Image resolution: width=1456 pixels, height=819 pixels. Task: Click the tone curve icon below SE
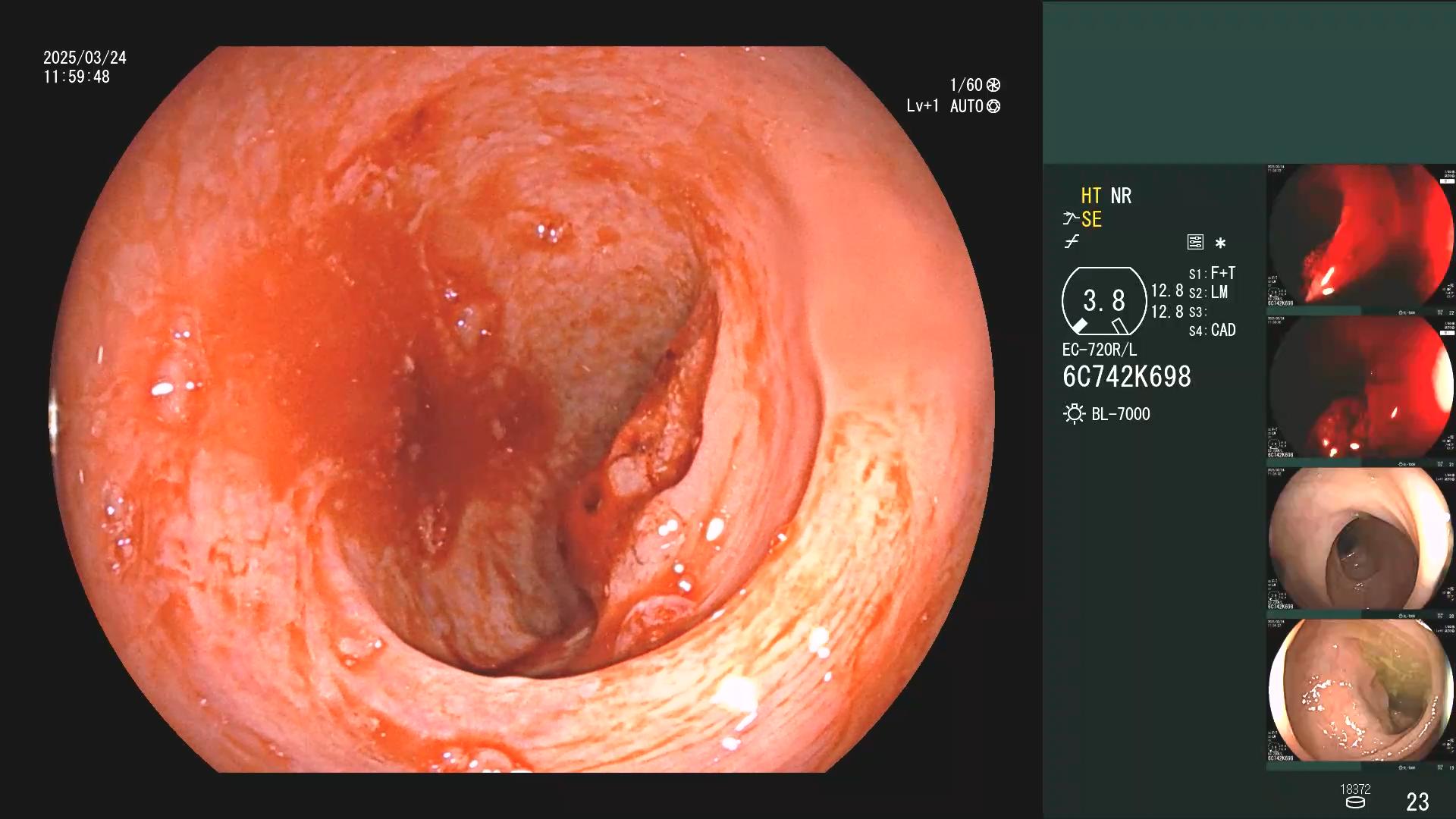pyautogui.click(x=1072, y=242)
